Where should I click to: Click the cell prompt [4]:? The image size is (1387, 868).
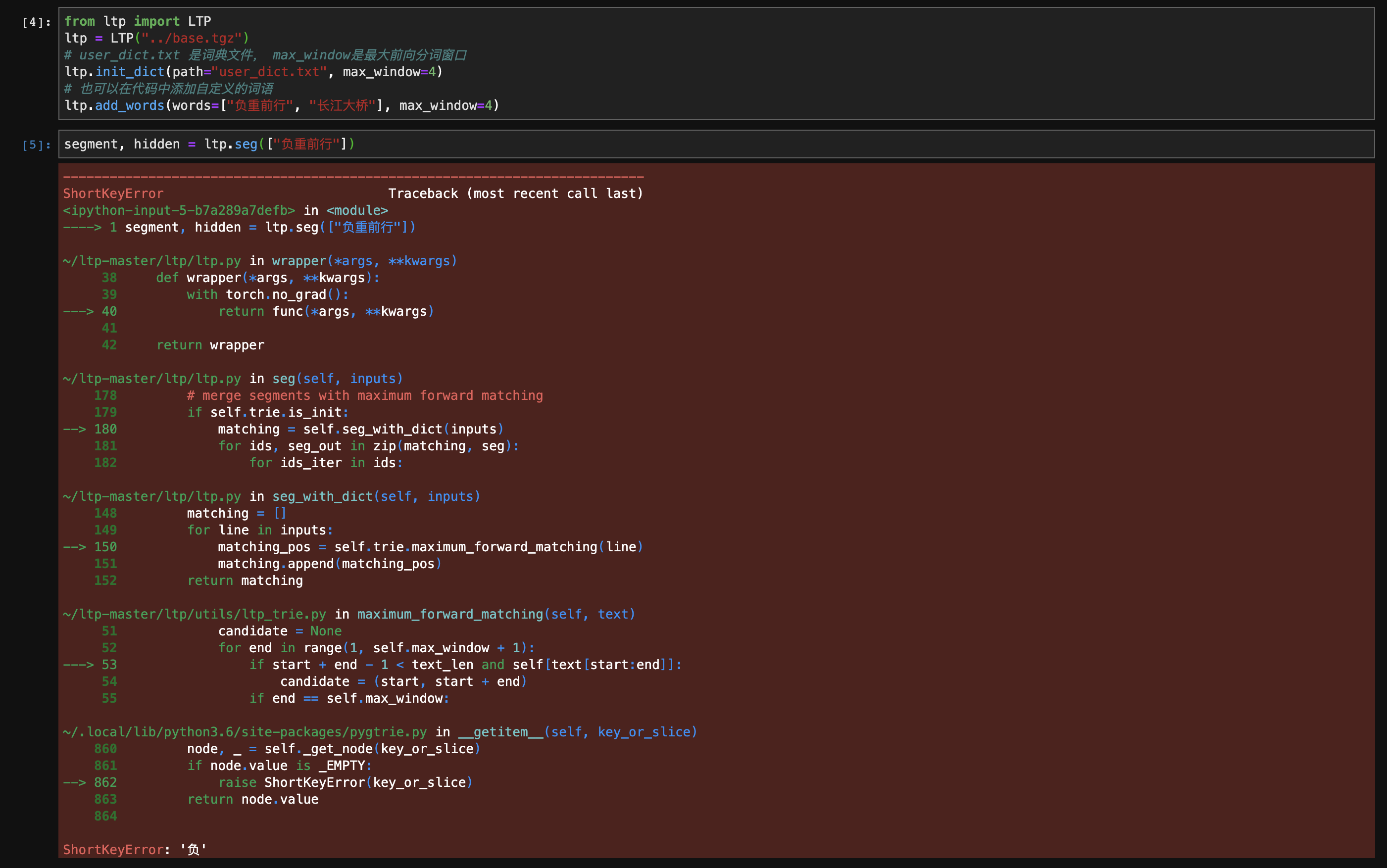click(36, 22)
